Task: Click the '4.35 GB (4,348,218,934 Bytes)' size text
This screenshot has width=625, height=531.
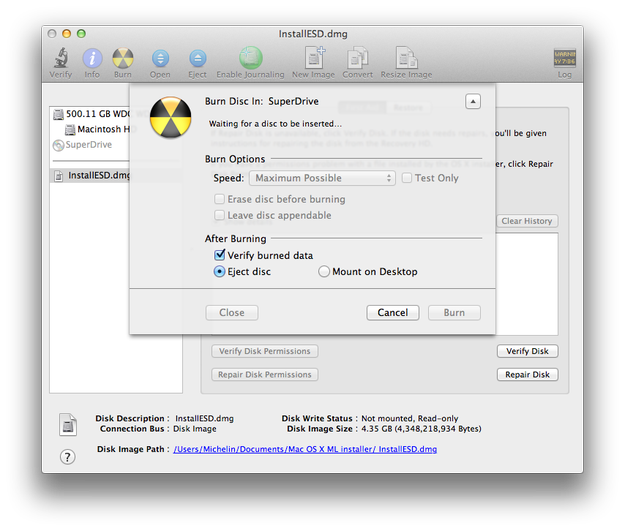Action: 421,429
